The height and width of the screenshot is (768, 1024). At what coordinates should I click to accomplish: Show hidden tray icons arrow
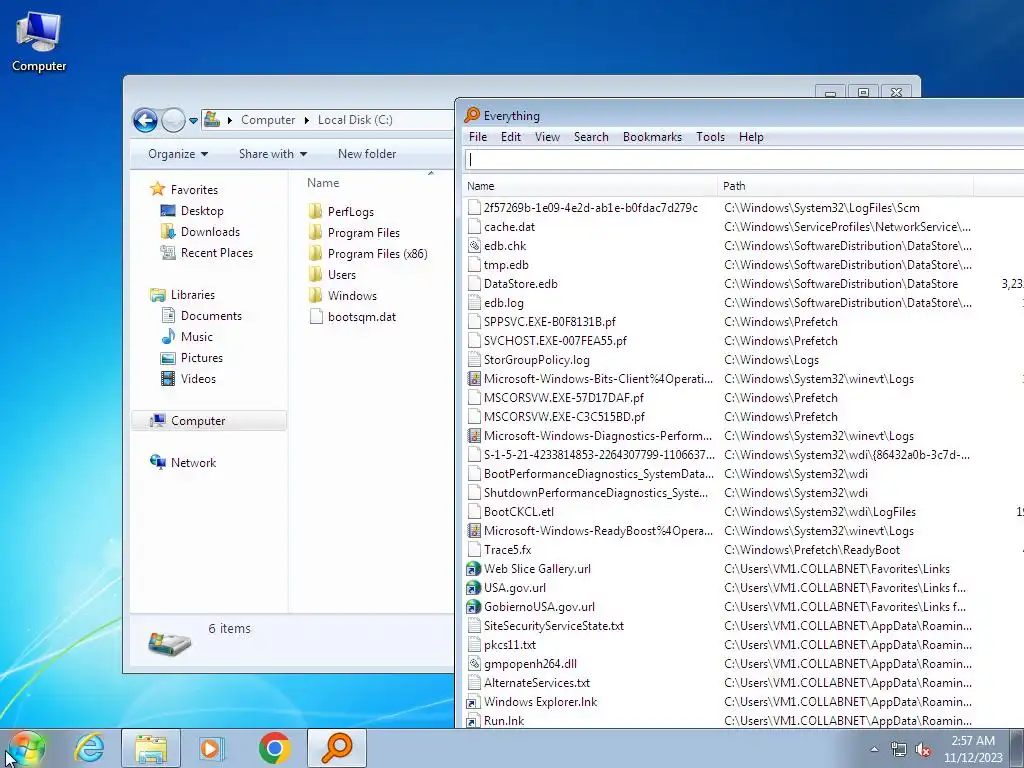click(874, 749)
